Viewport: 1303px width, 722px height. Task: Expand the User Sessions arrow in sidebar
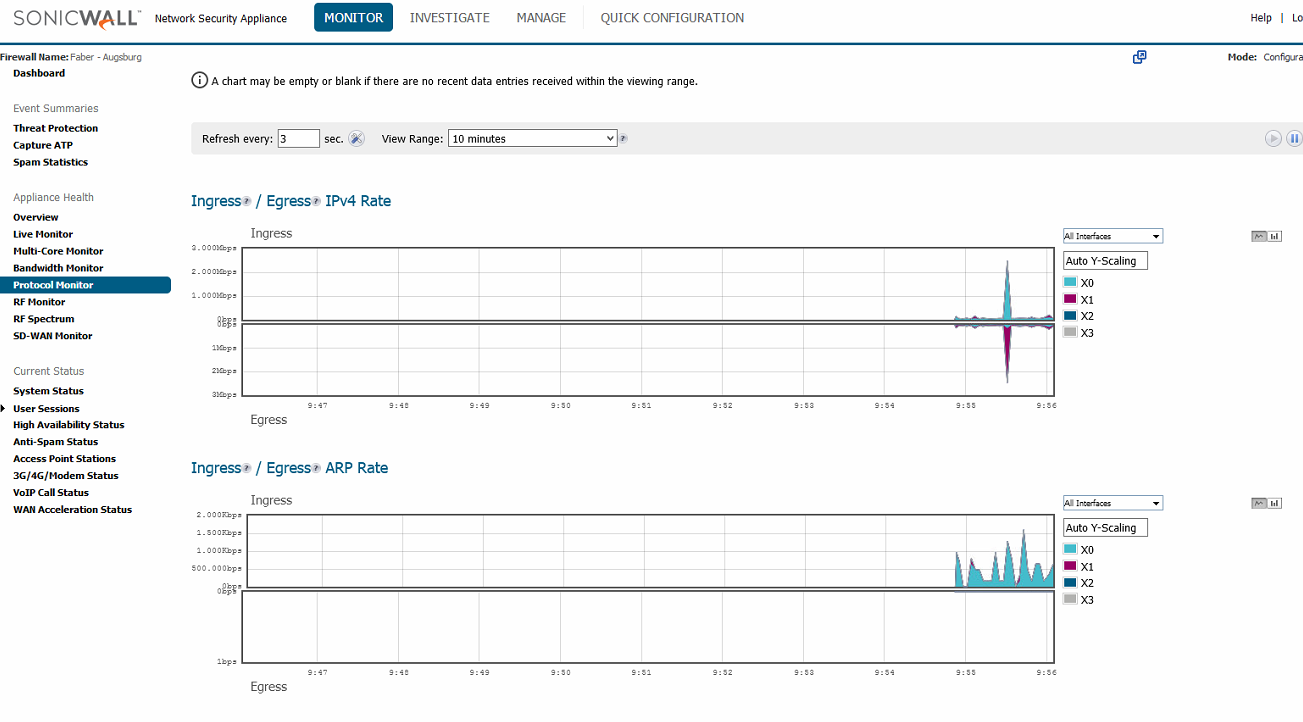click(3, 409)
